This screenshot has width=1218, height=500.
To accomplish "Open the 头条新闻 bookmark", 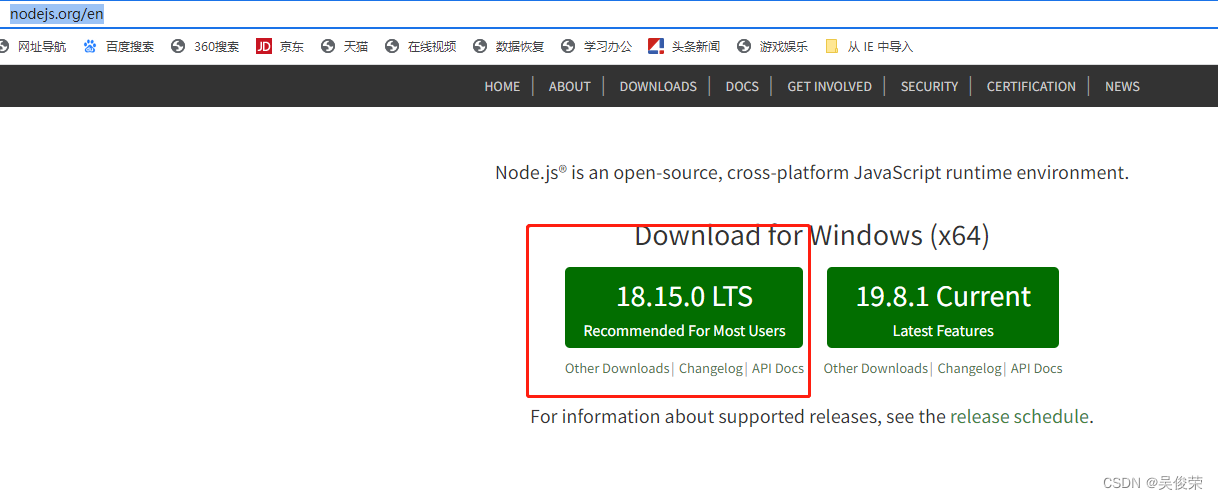I will click(x=696, y=46).
